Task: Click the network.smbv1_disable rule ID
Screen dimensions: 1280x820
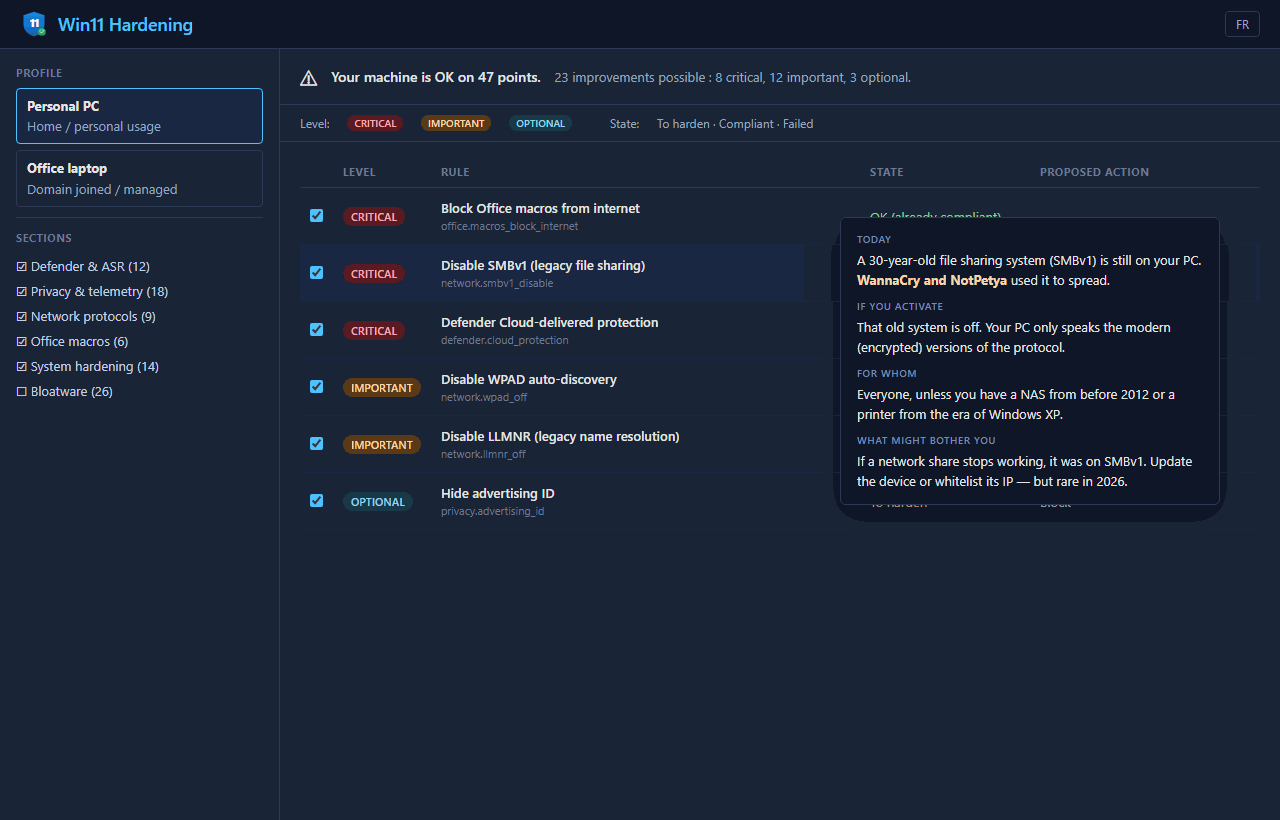Action: [497, 284]
